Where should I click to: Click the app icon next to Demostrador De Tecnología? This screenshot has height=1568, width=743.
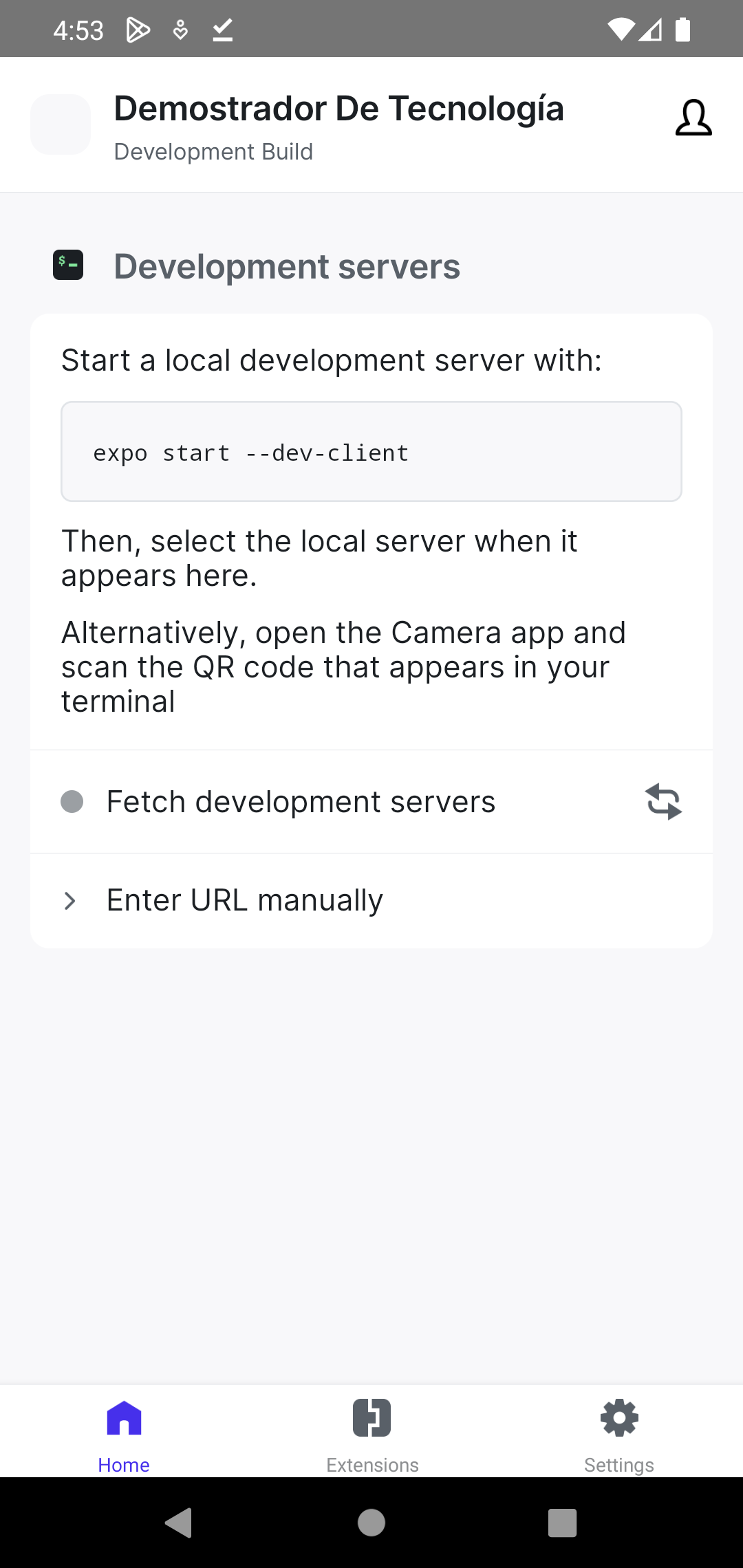[x=61, y=124]
